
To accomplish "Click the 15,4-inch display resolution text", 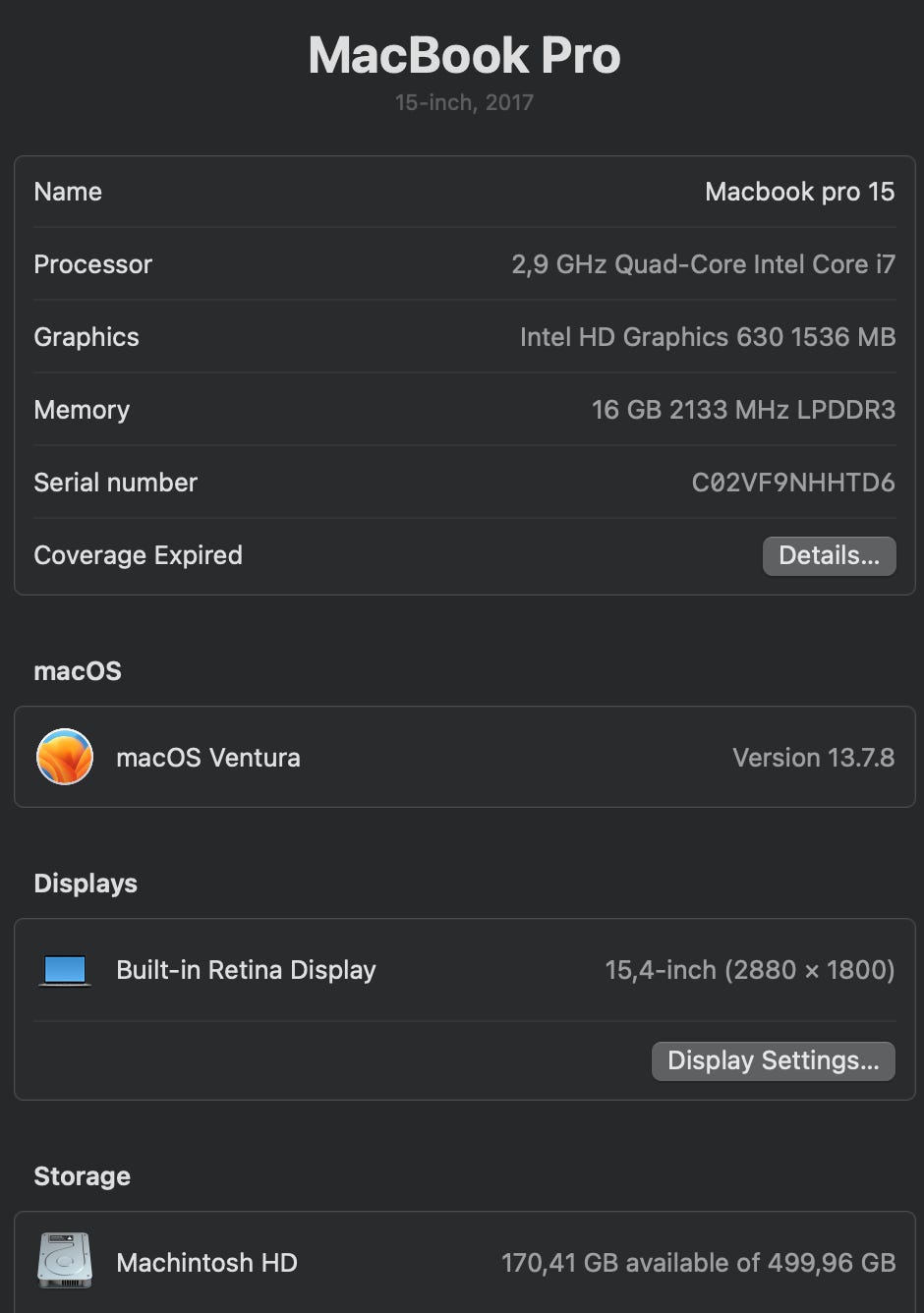I will click(x=749, y=970).
